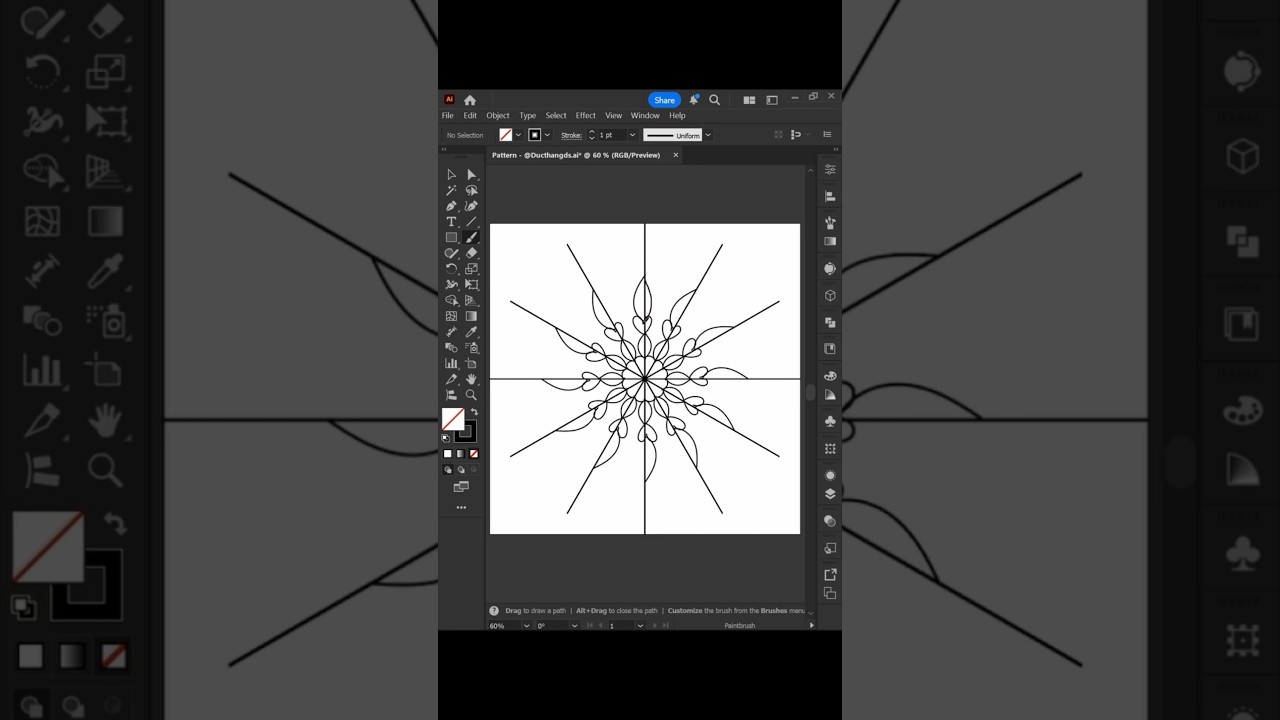The height and width of the screenshot is (720, 1280).
Task: Open the Symbols panel club icon
Action: 830,422
